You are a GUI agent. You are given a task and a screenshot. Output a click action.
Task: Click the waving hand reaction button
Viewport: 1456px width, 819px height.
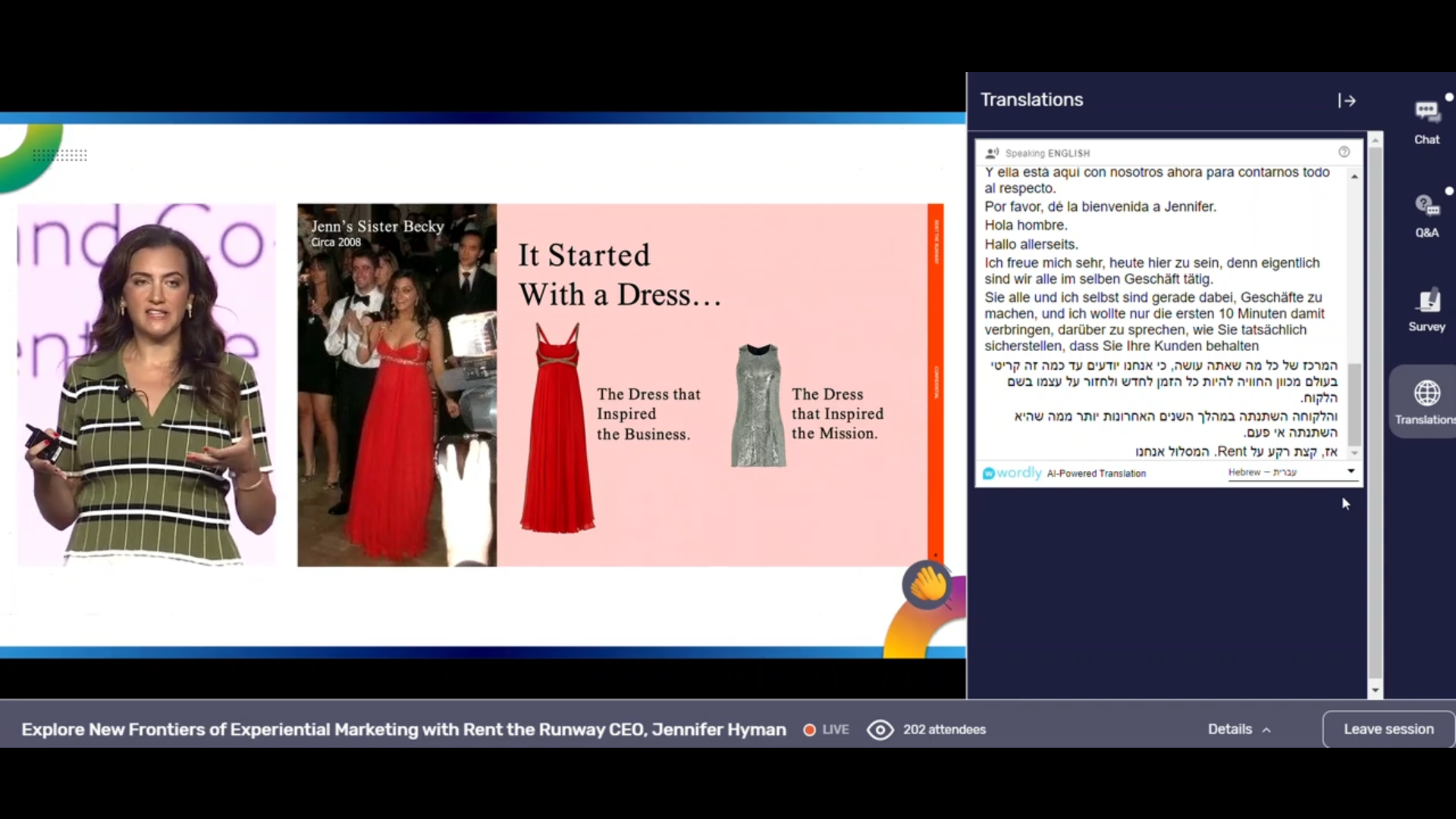[927, 585]
